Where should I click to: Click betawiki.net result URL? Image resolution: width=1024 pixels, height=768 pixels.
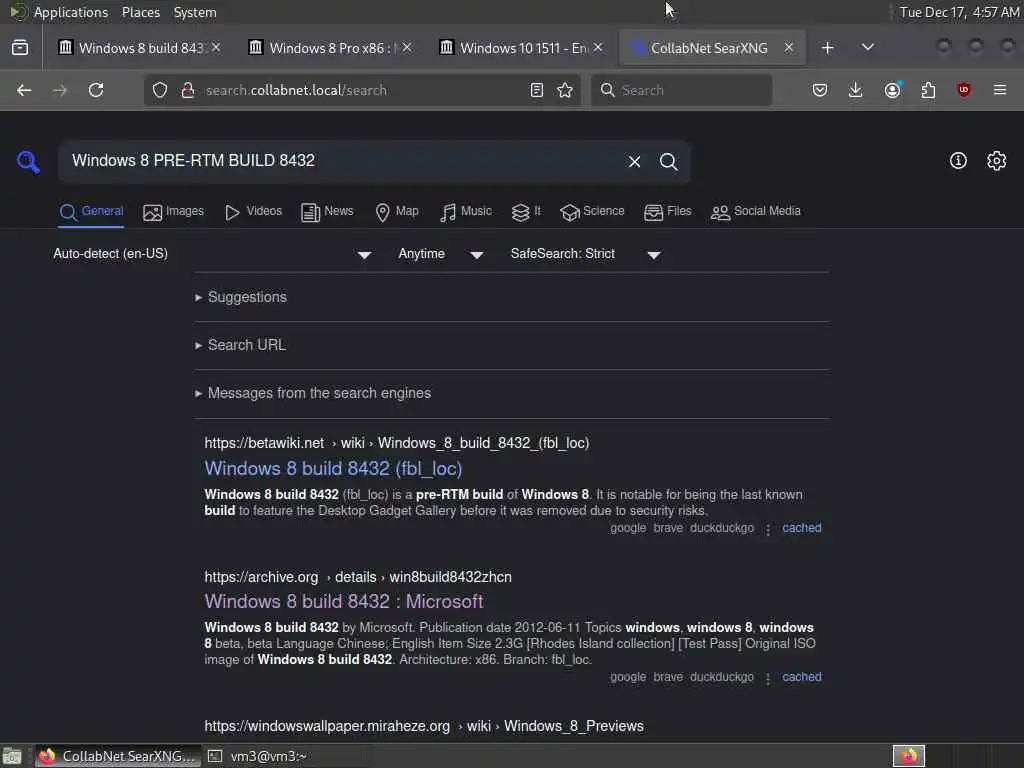pyautogui.click(x=396, y=443)
